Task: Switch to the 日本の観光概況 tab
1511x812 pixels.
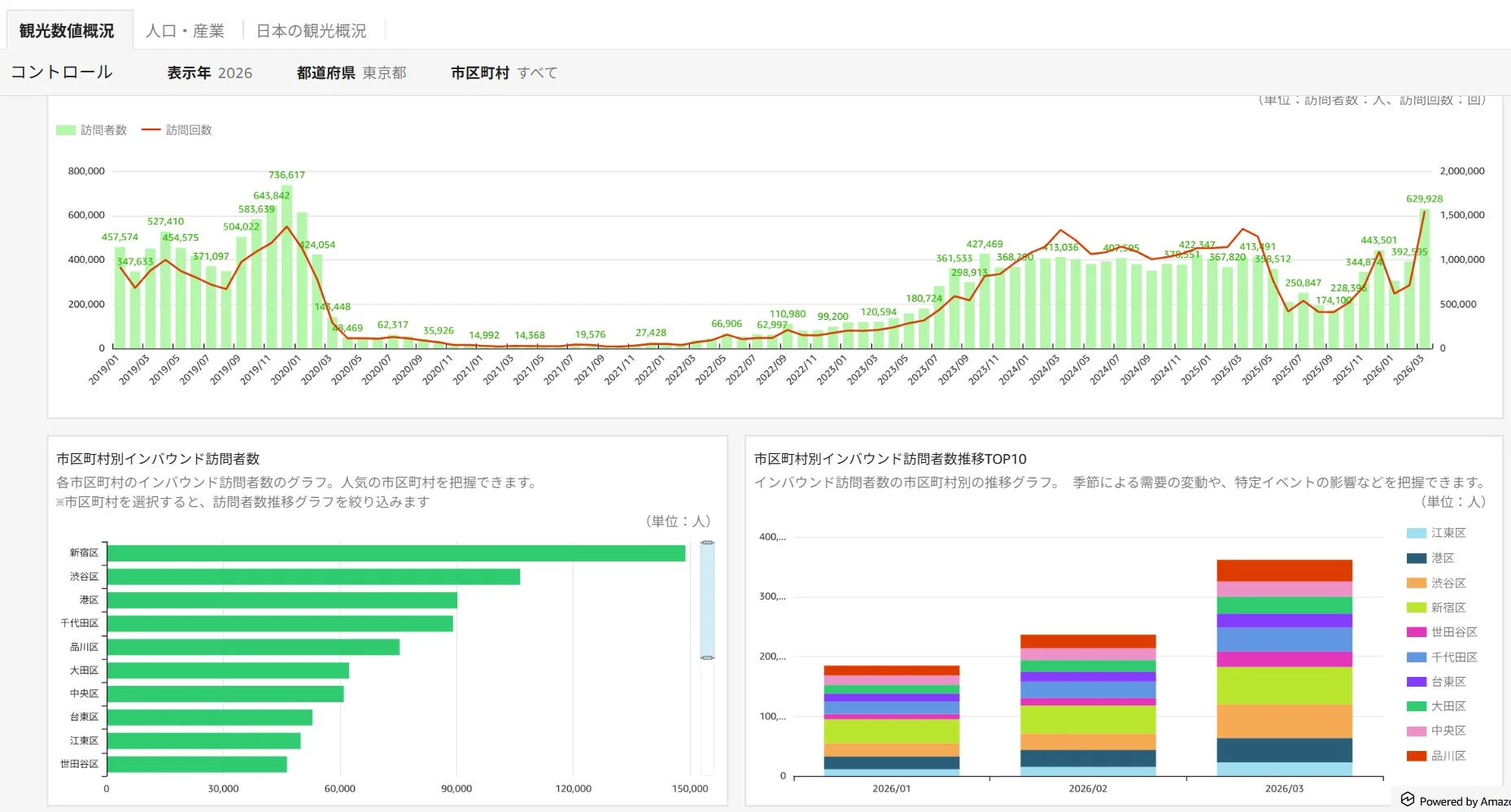Action: tap(312, 31)
